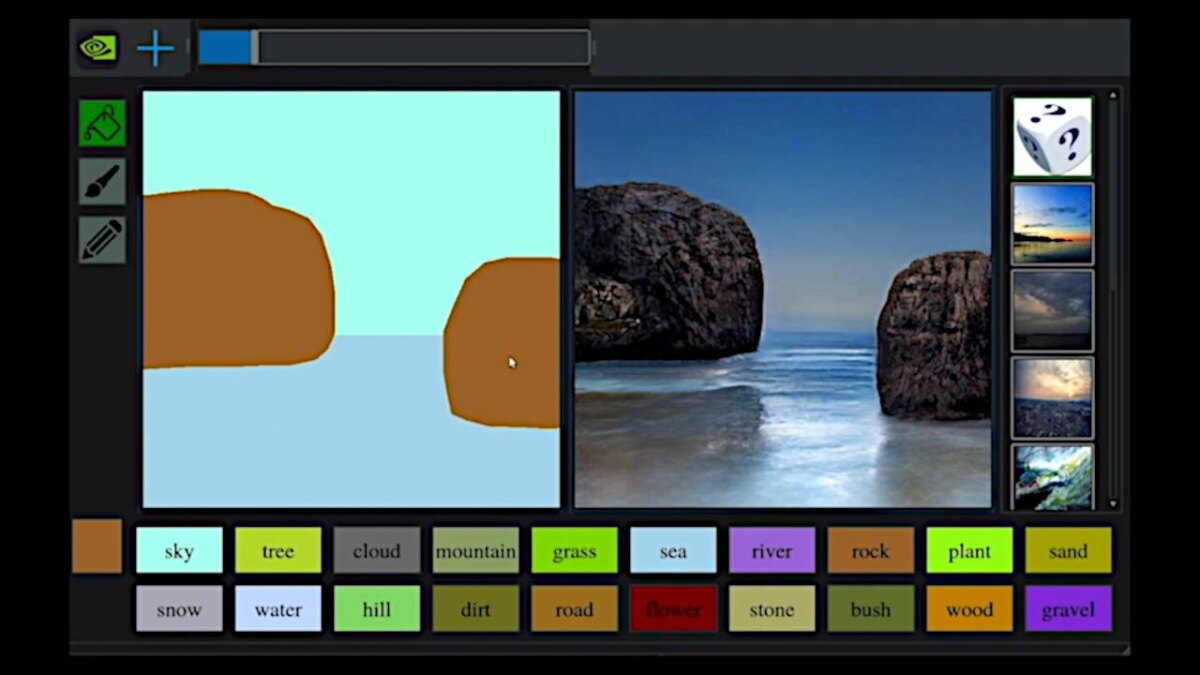Click the blue plus icon
This screenshot has height=675, width=1200.
coord(155,48)
